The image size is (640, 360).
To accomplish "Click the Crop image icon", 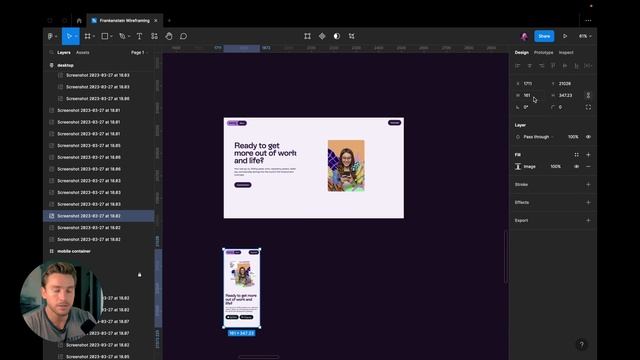I will pyautogui.click(x=351, y=36).
